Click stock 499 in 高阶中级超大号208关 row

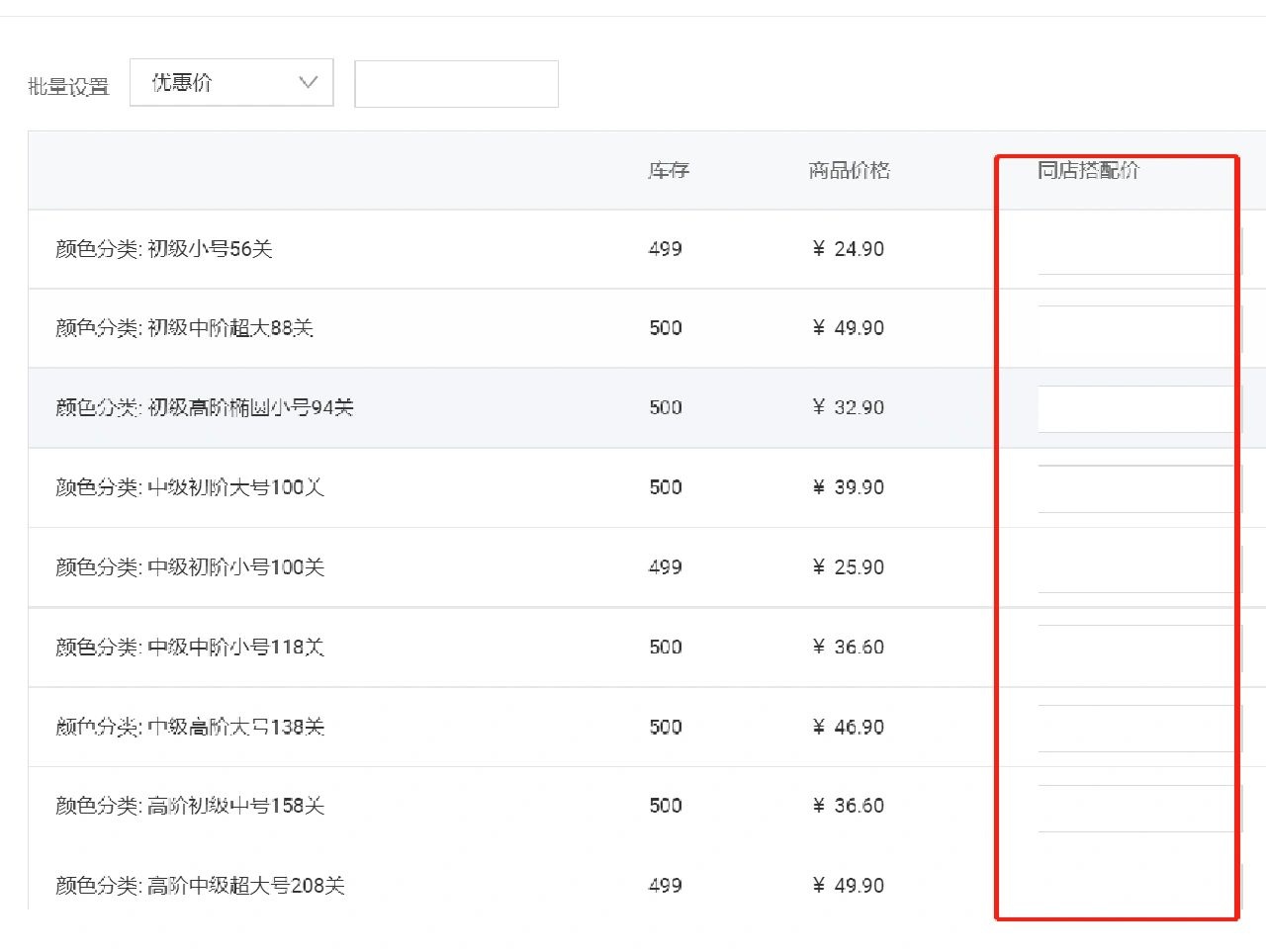click(666, 886)
